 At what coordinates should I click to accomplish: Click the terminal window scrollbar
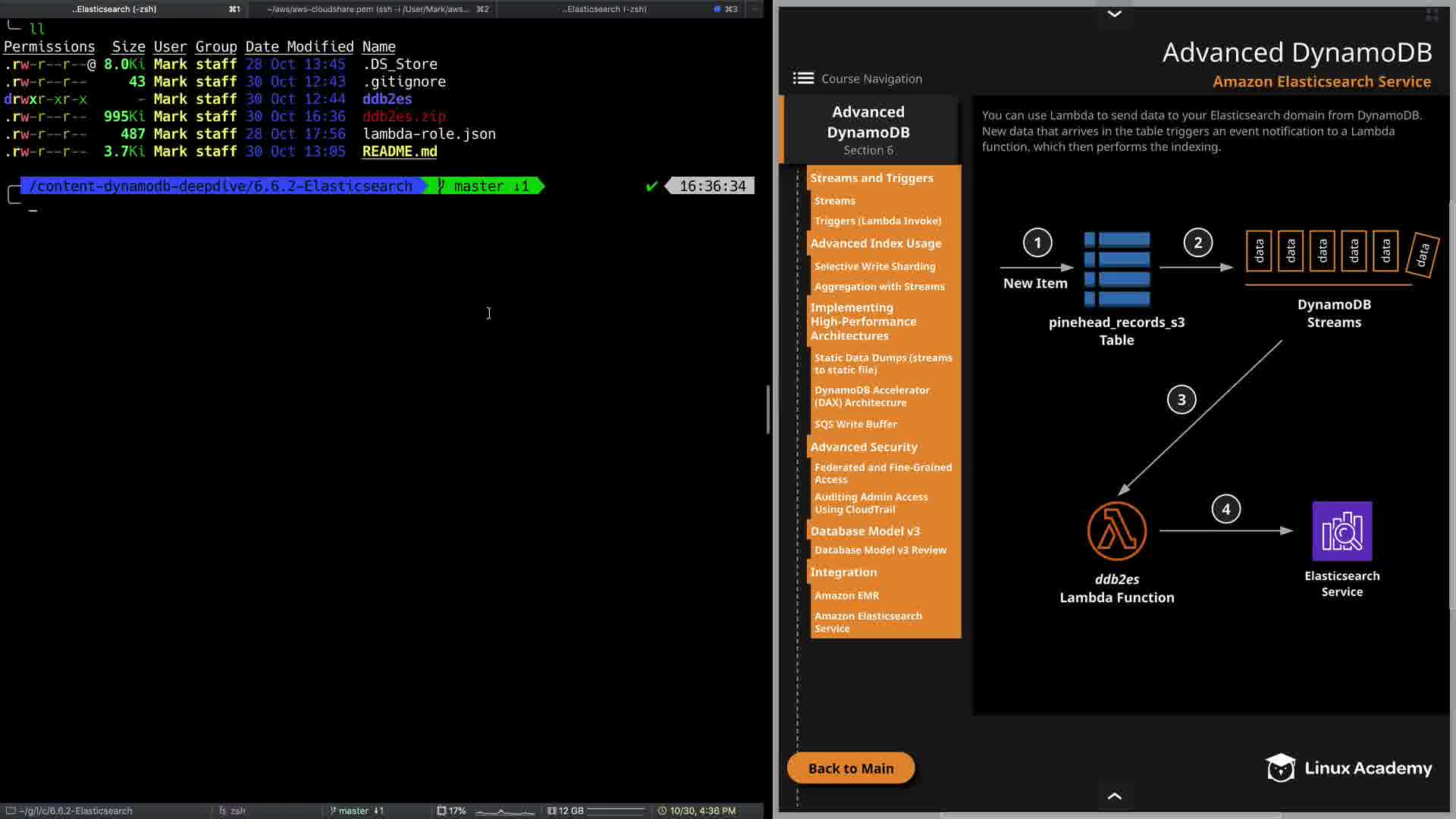click(x=767, y=409)
